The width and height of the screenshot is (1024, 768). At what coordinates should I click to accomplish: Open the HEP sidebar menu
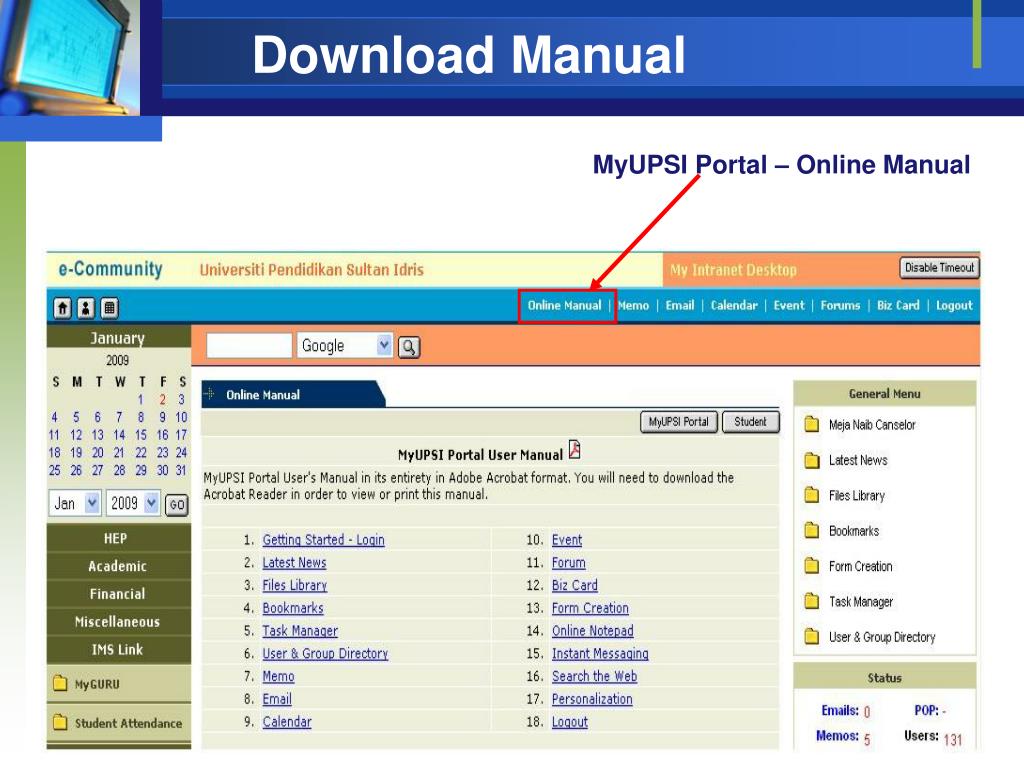point(118,538)
